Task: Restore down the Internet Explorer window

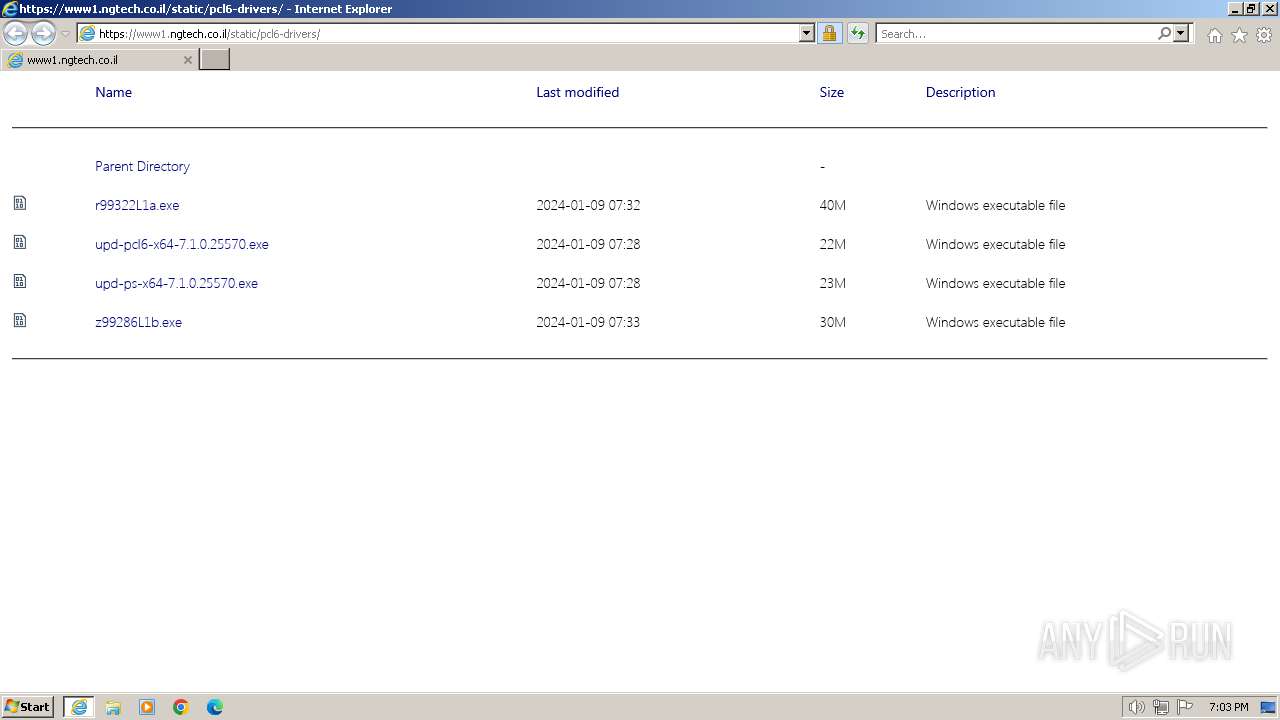Action: point(1251,9)
